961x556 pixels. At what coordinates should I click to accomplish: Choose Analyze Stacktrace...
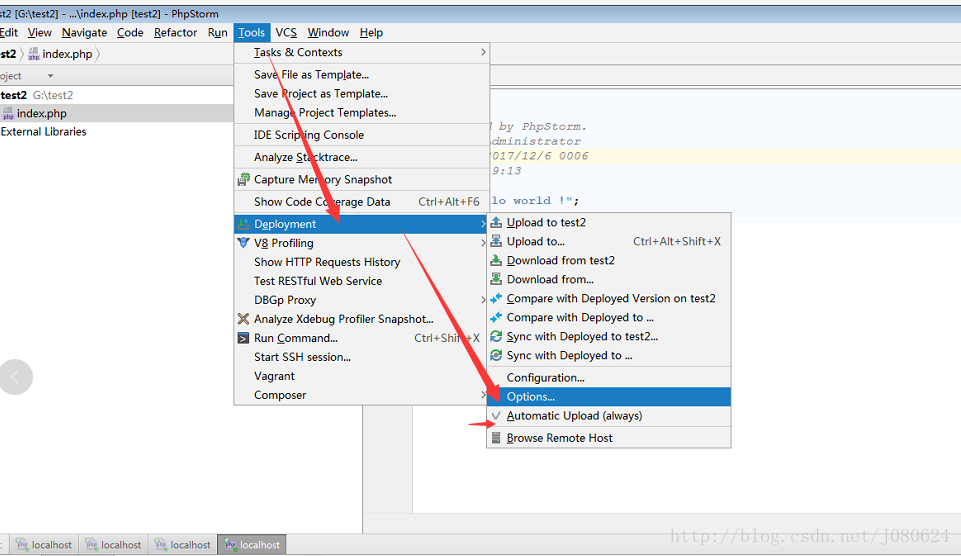point(362,157)
